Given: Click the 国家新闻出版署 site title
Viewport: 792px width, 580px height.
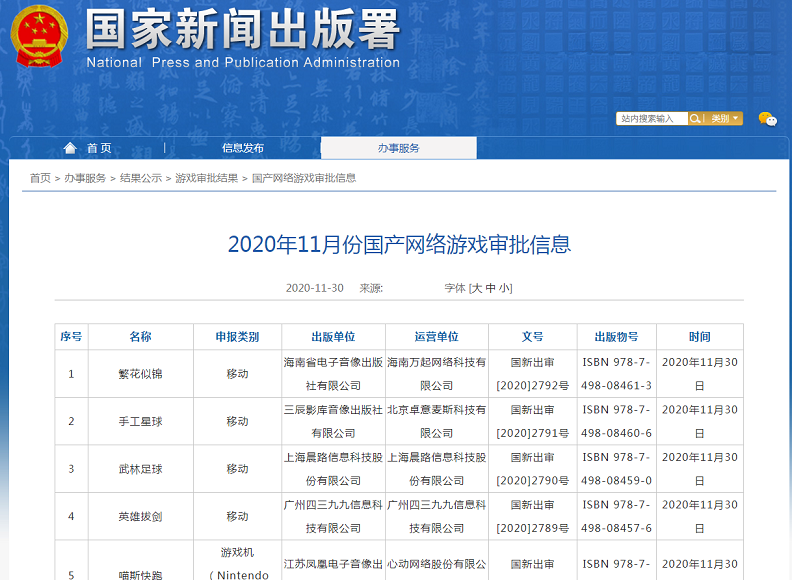Looking at the screenshot, I should coord(242,30).
